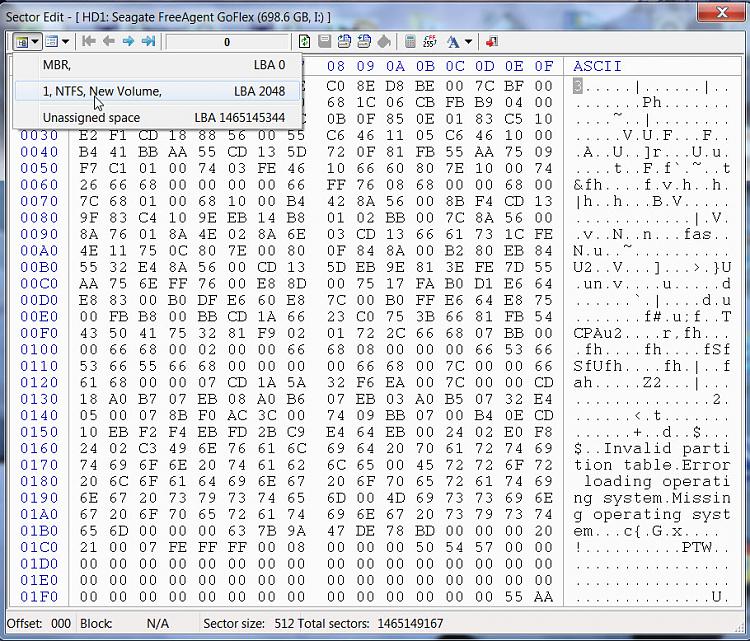Toggle the FF/255 hex-decimal display icon

pyautogui.click(x=430, y=42)
